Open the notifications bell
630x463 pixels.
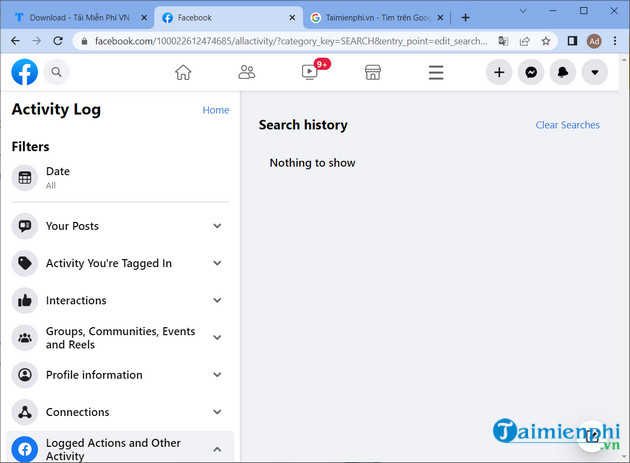[x=563, y=72]
